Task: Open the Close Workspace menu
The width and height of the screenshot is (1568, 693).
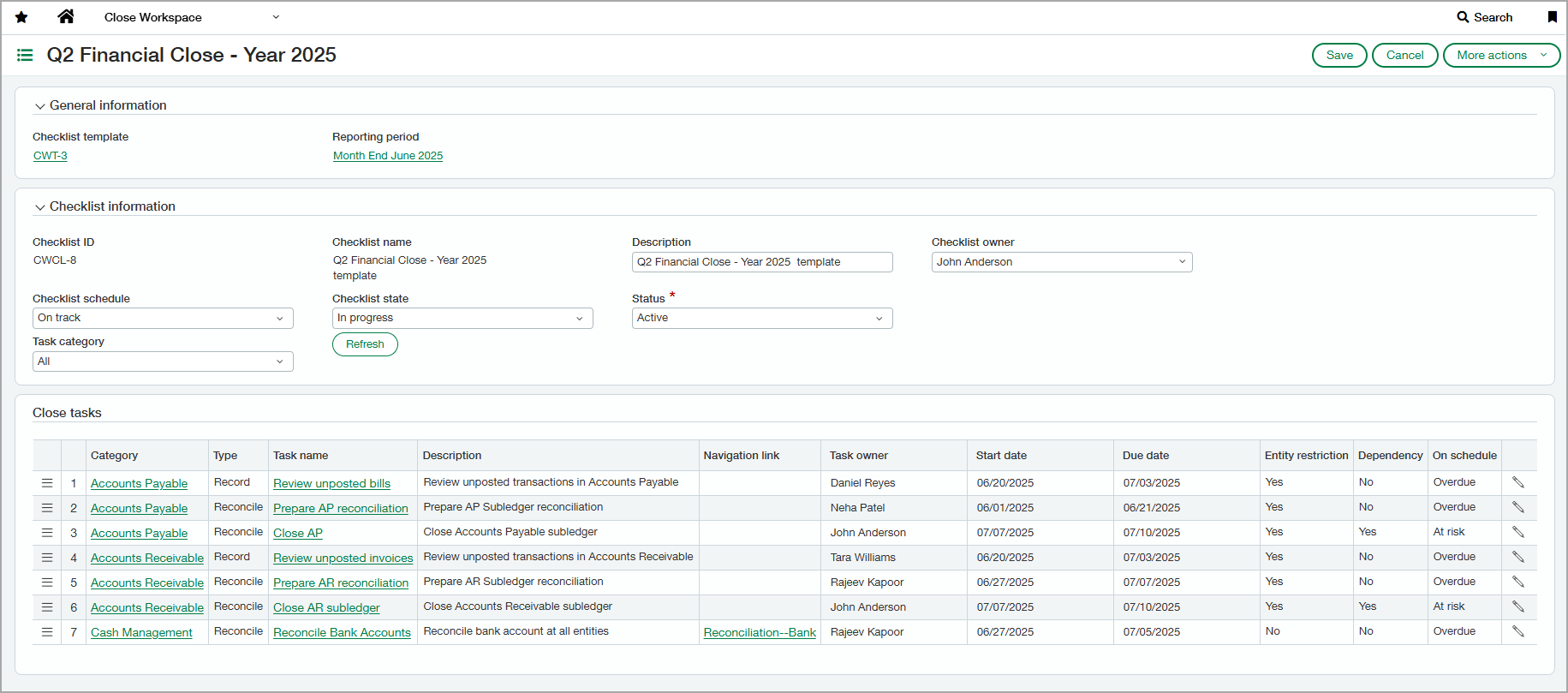Action: coord(191,17)
